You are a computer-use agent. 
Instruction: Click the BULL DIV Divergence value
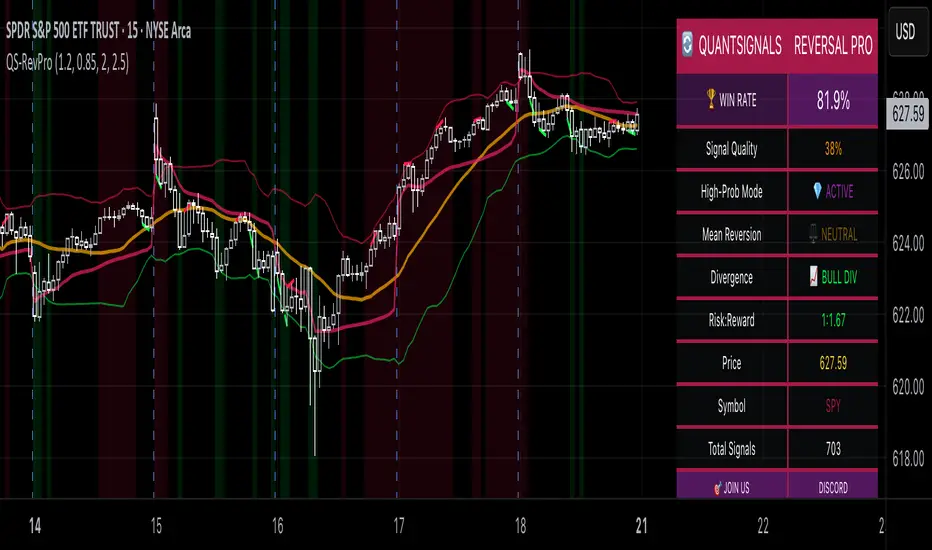coord(839,277)
